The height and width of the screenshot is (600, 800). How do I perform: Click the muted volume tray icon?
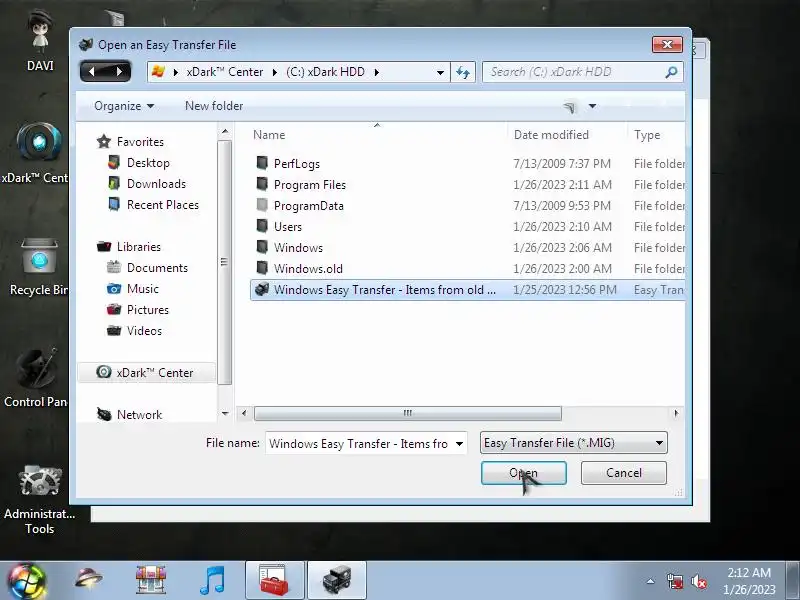(x=699, y=581)
